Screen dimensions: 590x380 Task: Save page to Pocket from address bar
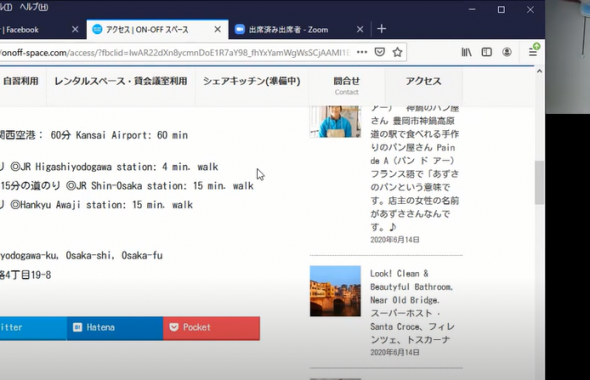(380, 52)
